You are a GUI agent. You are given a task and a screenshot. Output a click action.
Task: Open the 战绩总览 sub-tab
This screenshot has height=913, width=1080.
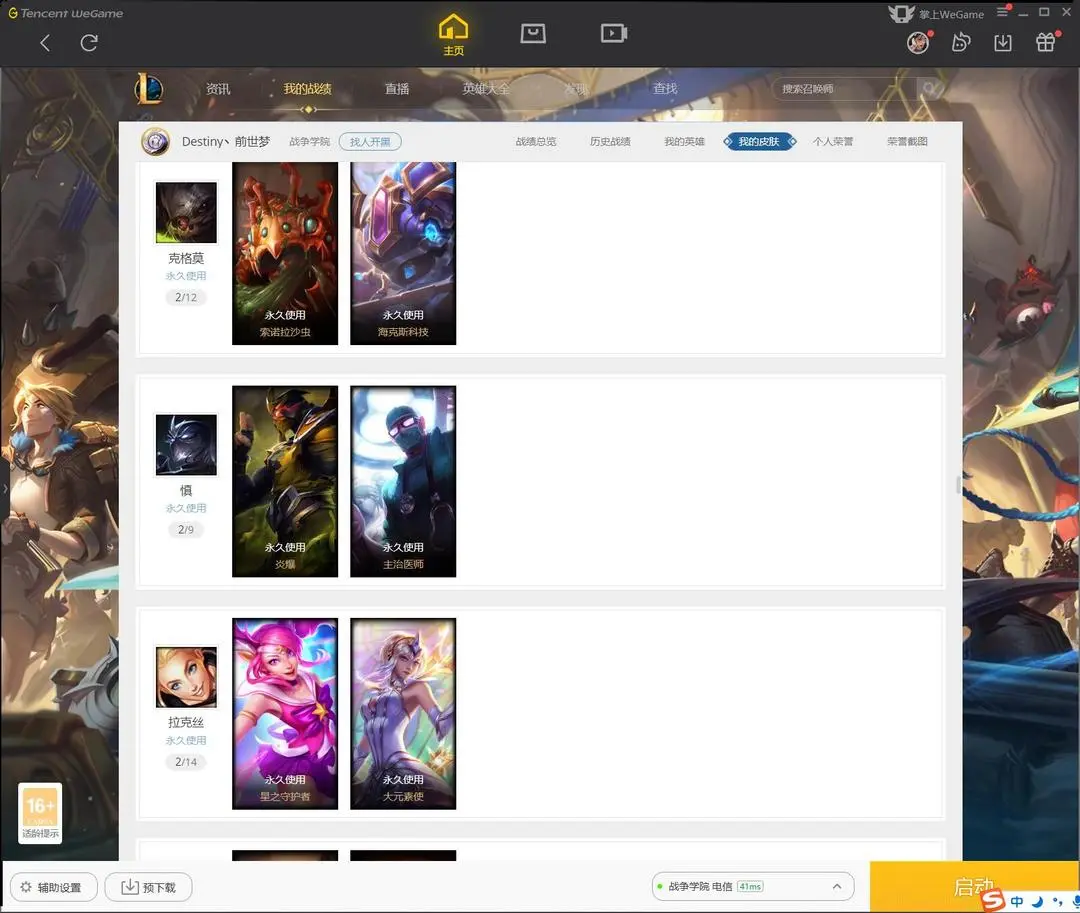pos(536,142)
